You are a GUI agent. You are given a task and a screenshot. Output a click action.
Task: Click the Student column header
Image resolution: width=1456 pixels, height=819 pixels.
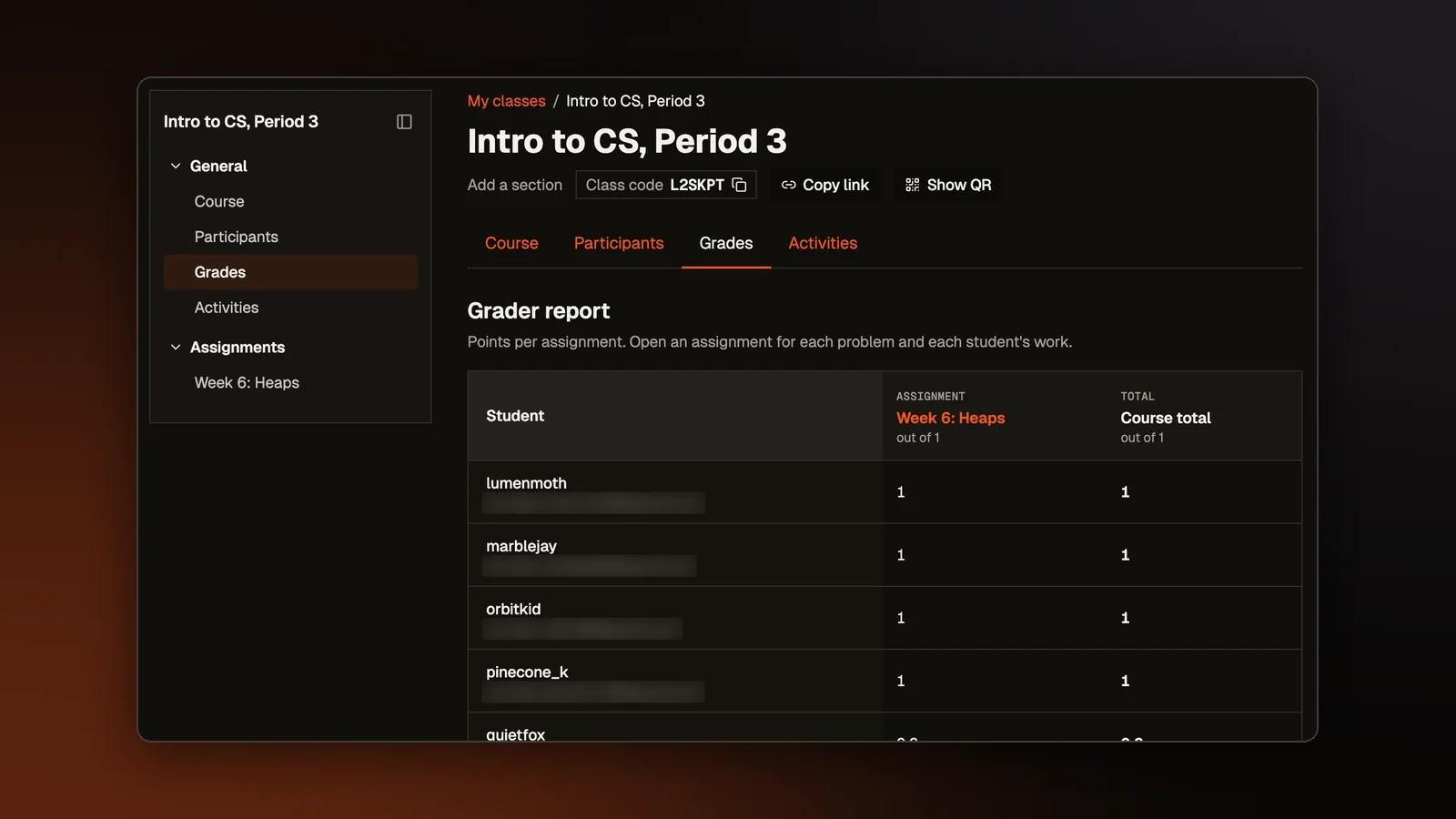click(x=515, y=416)
